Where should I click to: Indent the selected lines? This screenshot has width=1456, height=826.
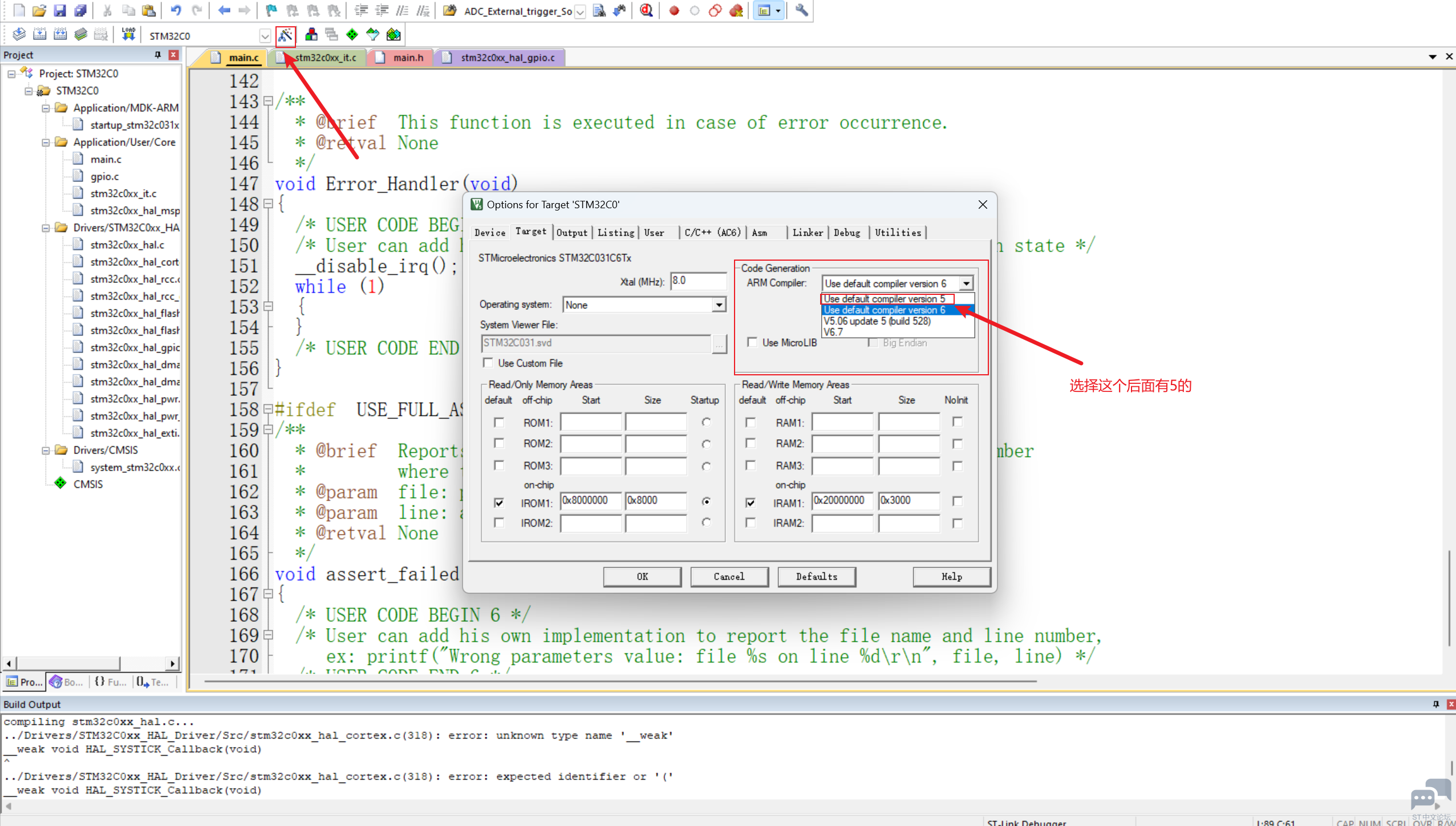[361, 10]
